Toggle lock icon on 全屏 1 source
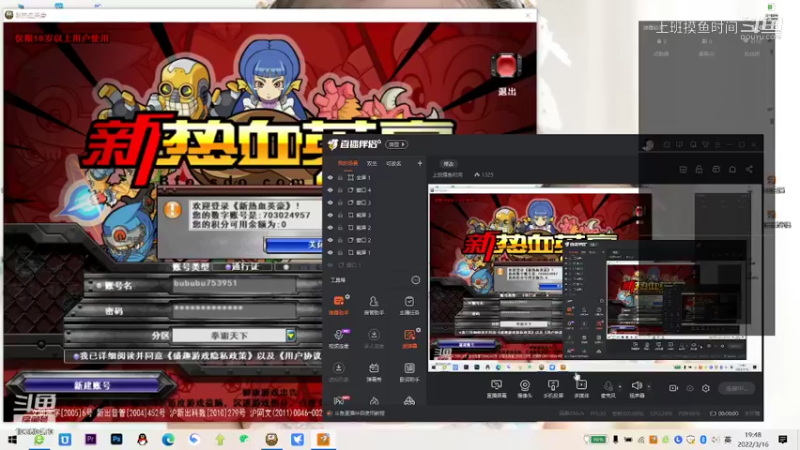This screenshot has height=450, width=800. click(x=340, y=178)
